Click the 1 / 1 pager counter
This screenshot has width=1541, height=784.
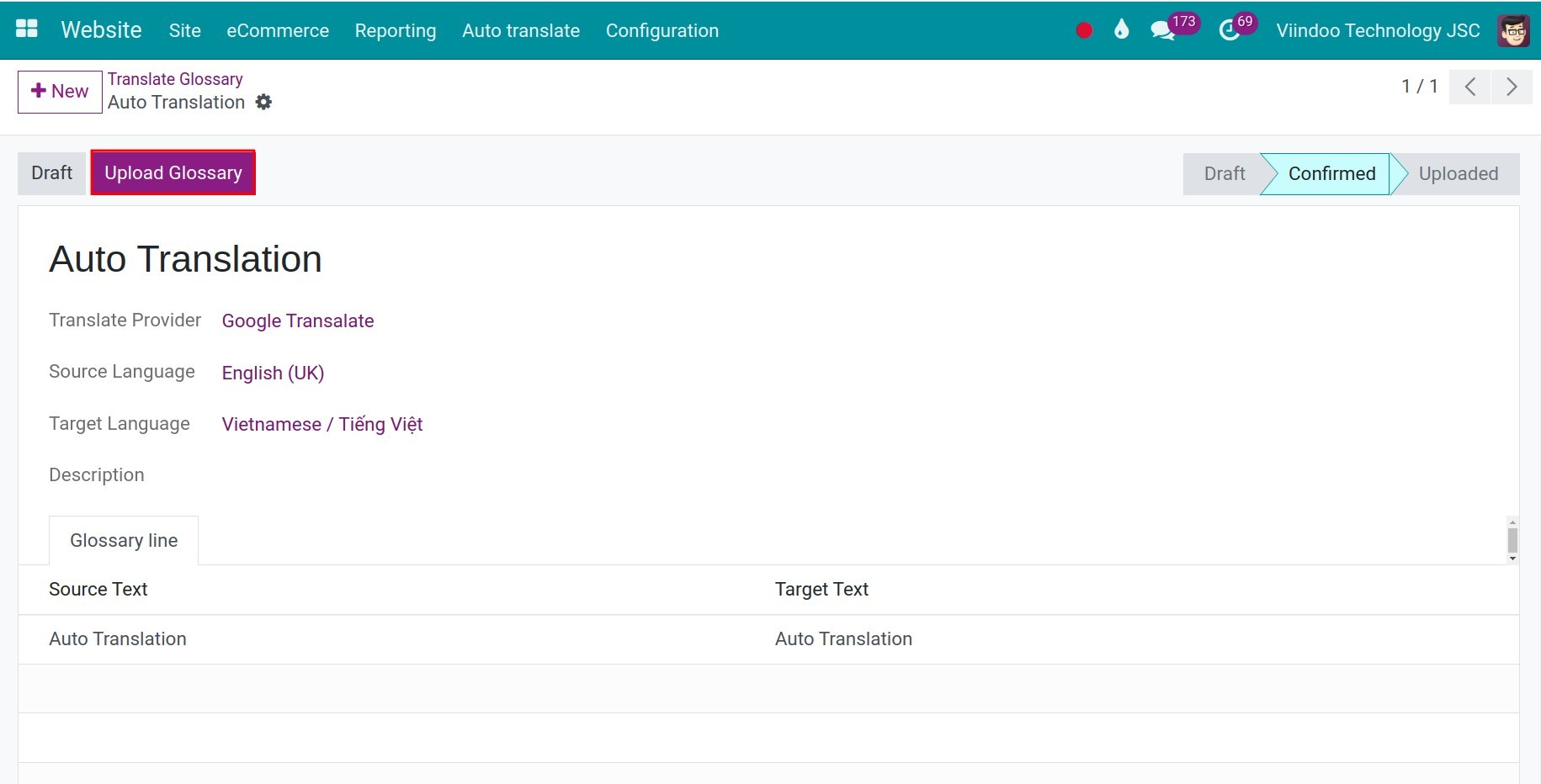[1419, 86]
